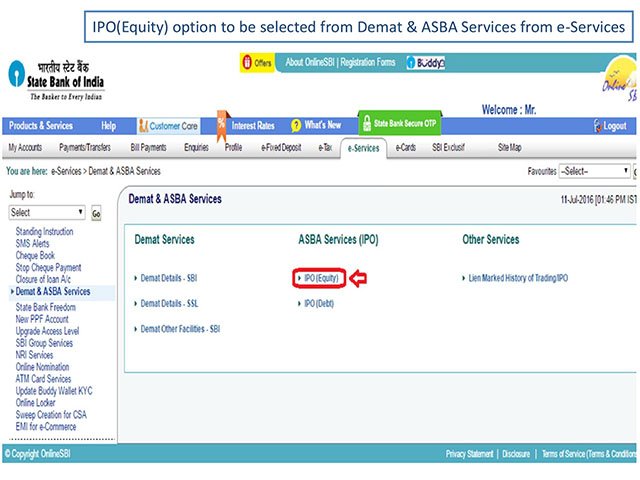Click Cheque Book in sidebar
Image resolution: width=640 pixels, height=480 pixels.
[35, 256]
